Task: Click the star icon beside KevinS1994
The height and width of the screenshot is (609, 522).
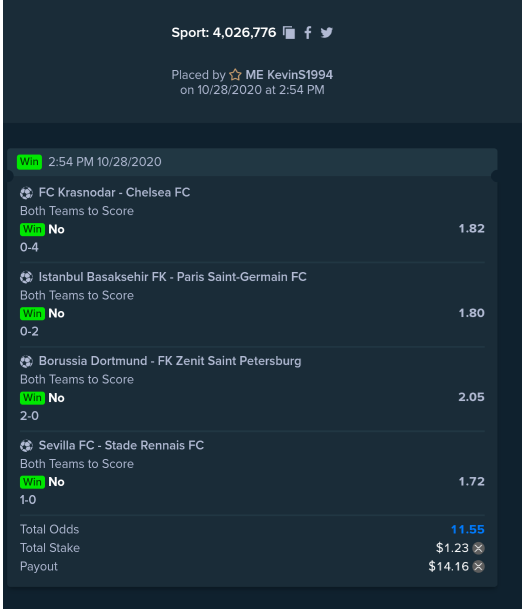Action: coord(235,75)
